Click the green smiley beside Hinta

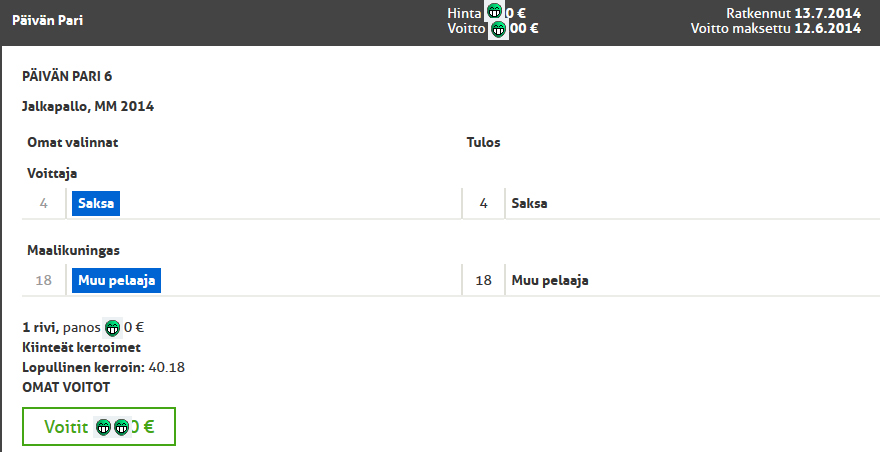coord(494,11)
